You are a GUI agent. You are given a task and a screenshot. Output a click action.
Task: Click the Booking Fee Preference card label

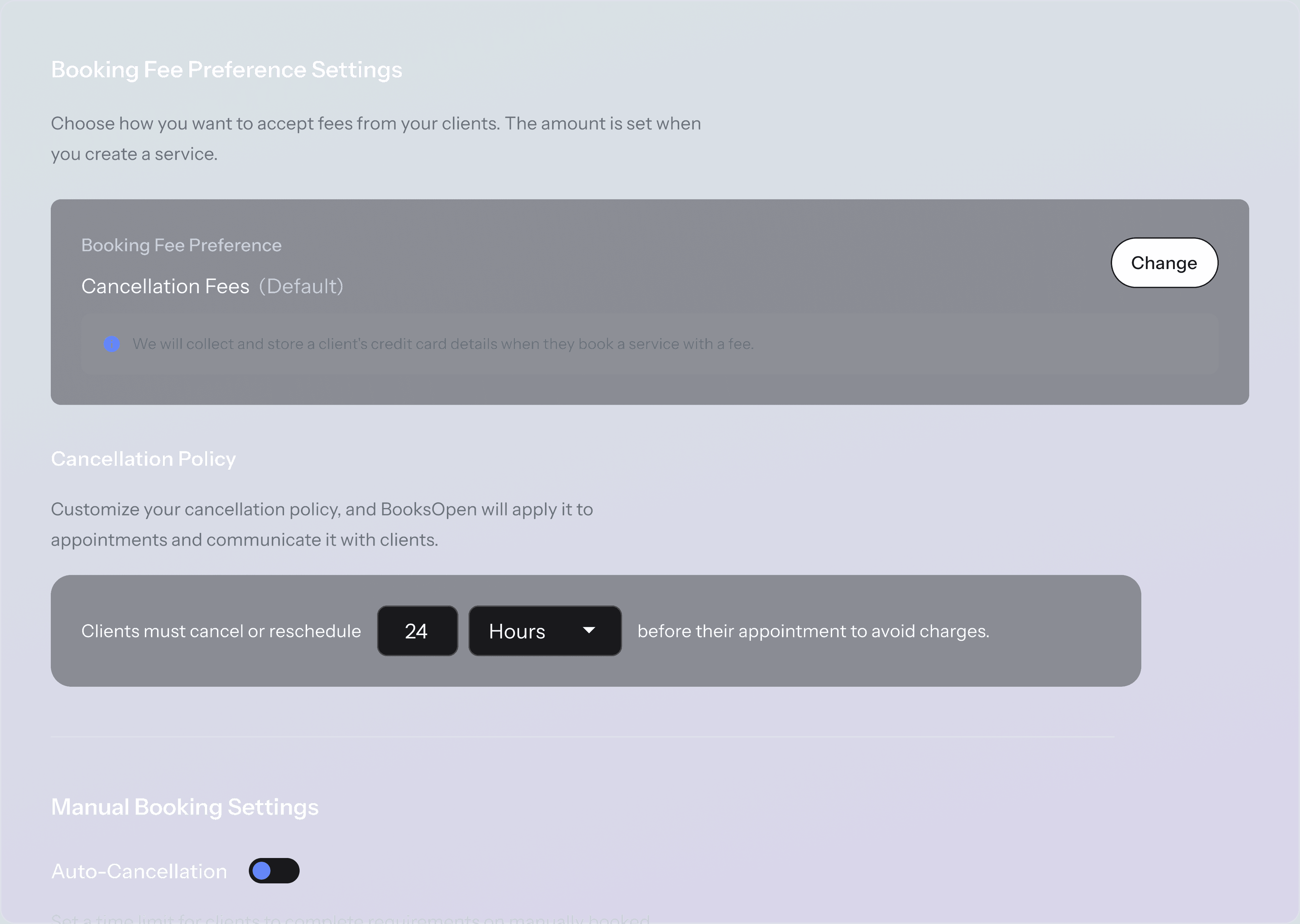tap(181, 245)
